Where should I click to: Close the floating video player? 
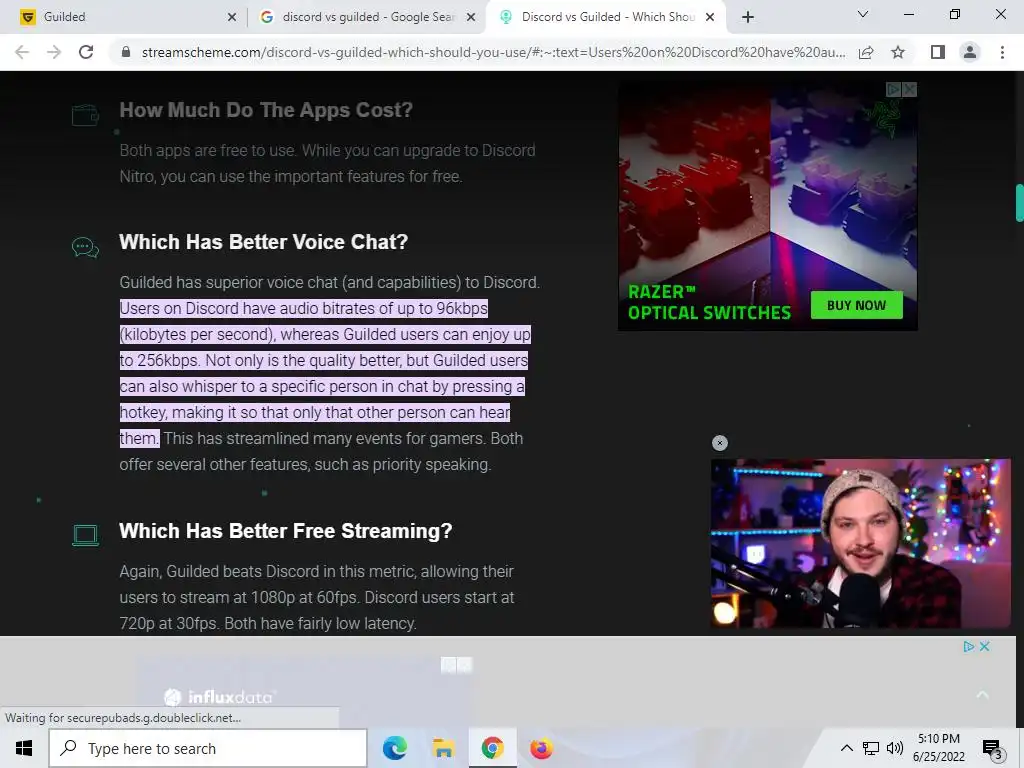(x=720, y=443)
